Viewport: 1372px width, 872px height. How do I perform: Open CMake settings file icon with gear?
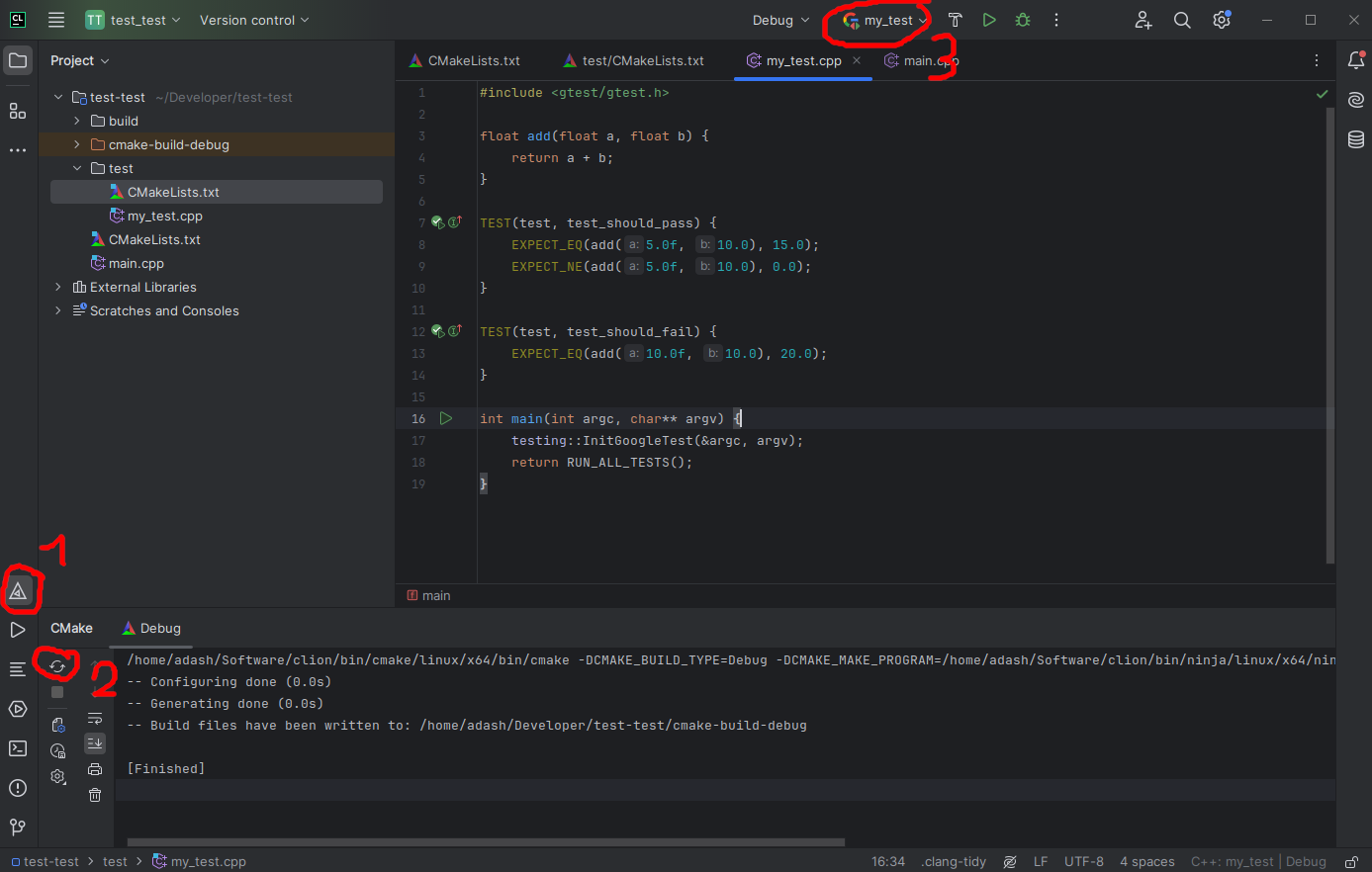58,725
